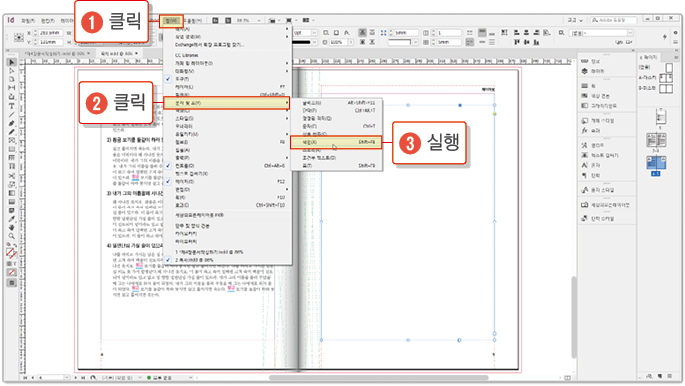
Task: Open the Swatches panel icon in dock
Action: click(585, 96)
